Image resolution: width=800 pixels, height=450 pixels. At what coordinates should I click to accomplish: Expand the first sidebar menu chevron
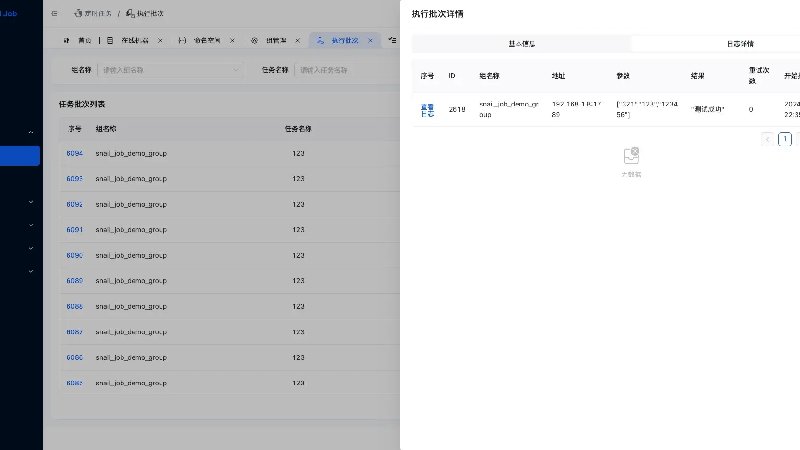point(31,132)
